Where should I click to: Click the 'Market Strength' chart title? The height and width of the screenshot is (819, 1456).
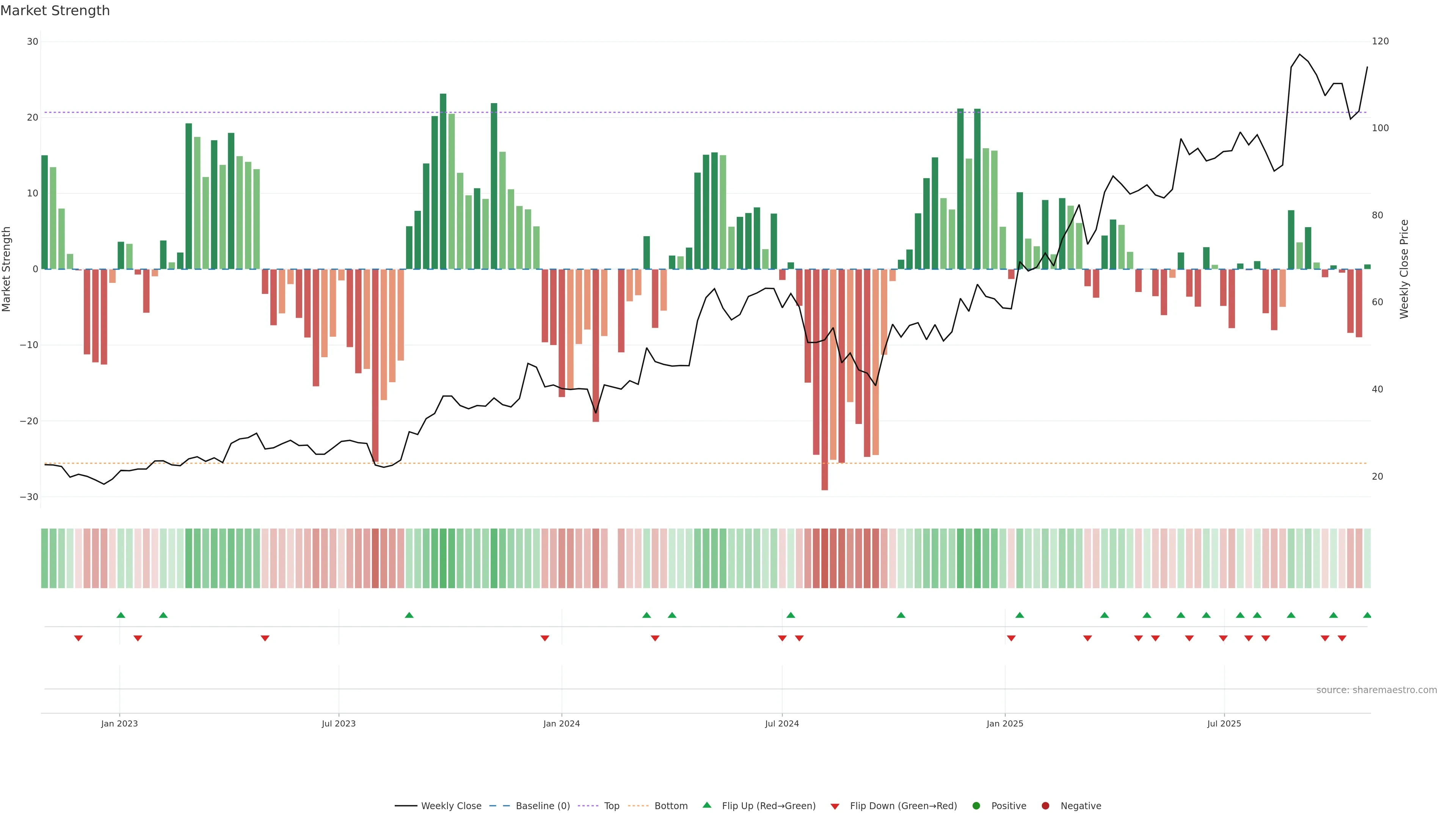pyautogui.click(x=55, y=11)
